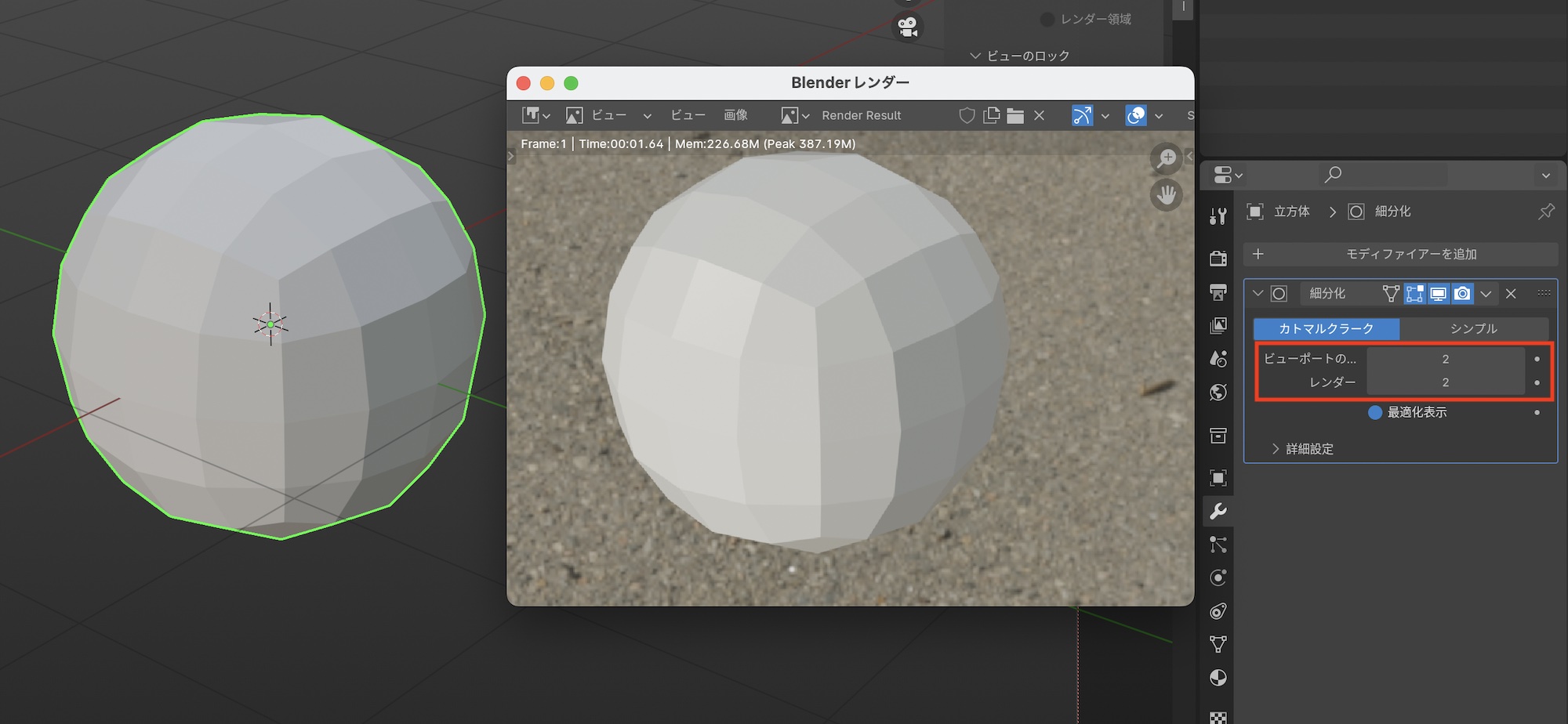Remove the 細分化 modifier with X
Viewport: 1568px width, 724px height.
(x=1511, y=294)
